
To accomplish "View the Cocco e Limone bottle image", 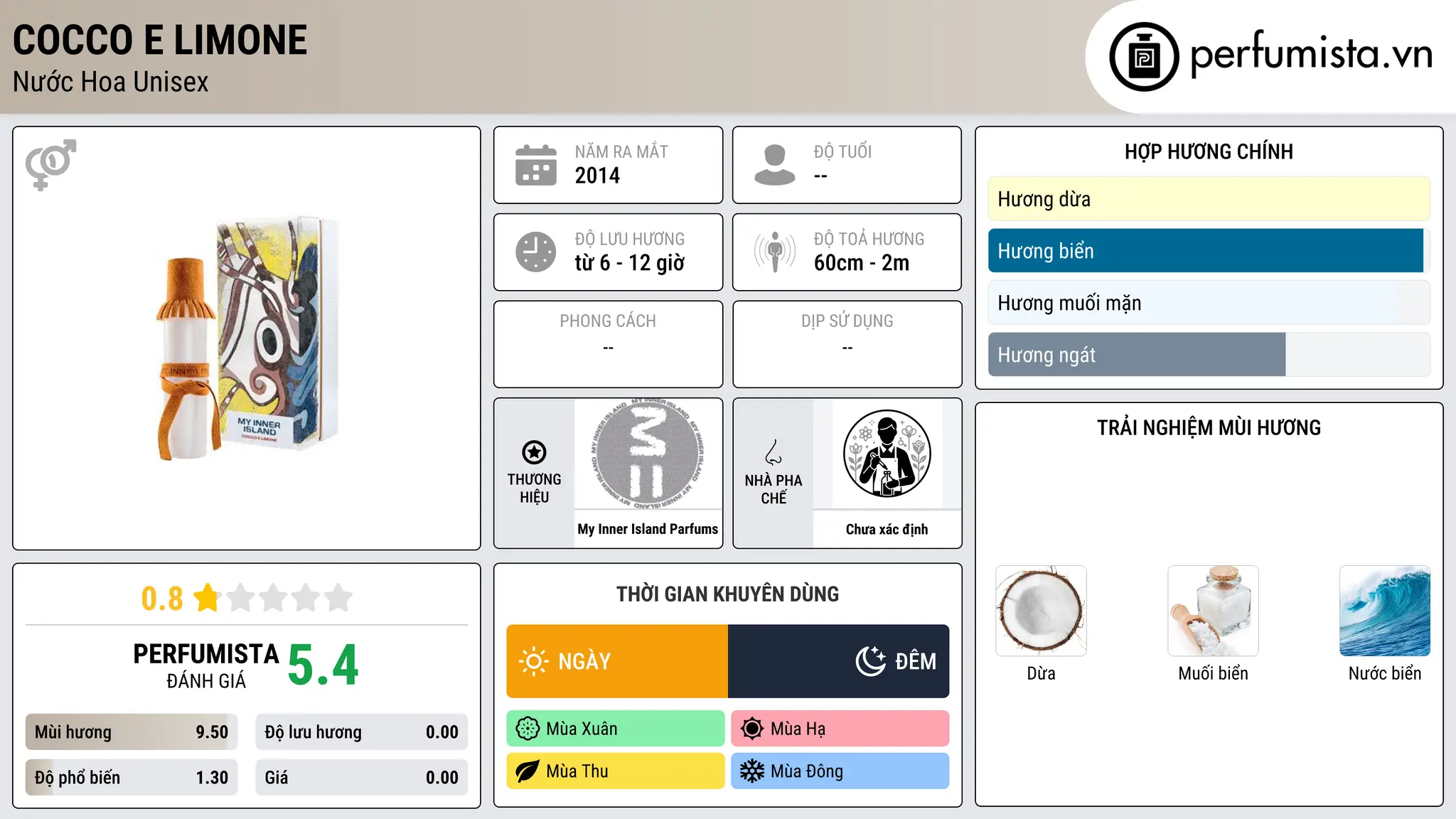I will 247,338.
